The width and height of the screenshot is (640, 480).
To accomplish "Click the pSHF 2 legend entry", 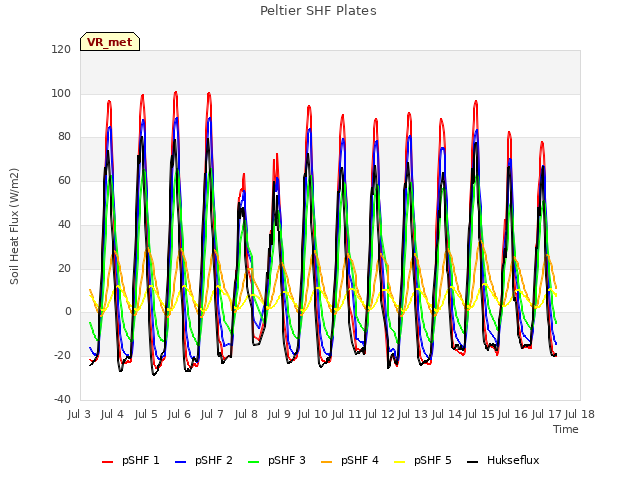I will [204, 460].
